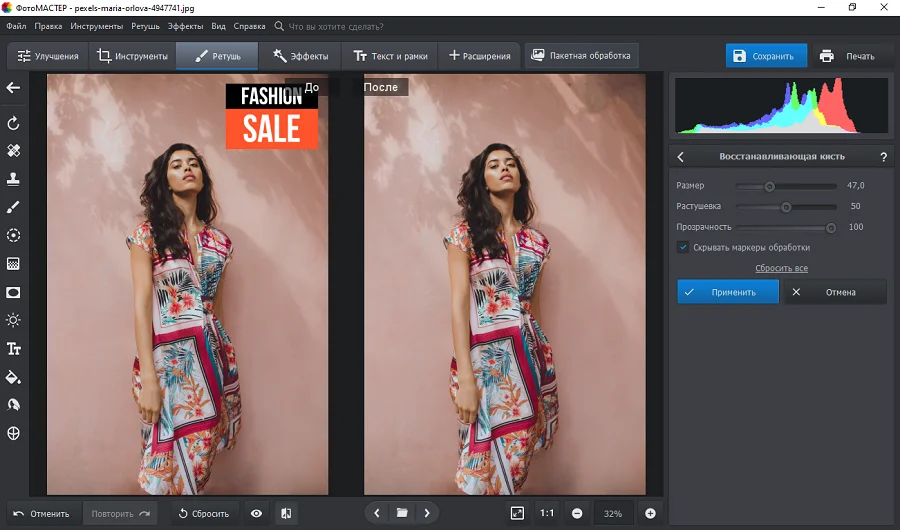Click the Применить button

click(728, 292)
